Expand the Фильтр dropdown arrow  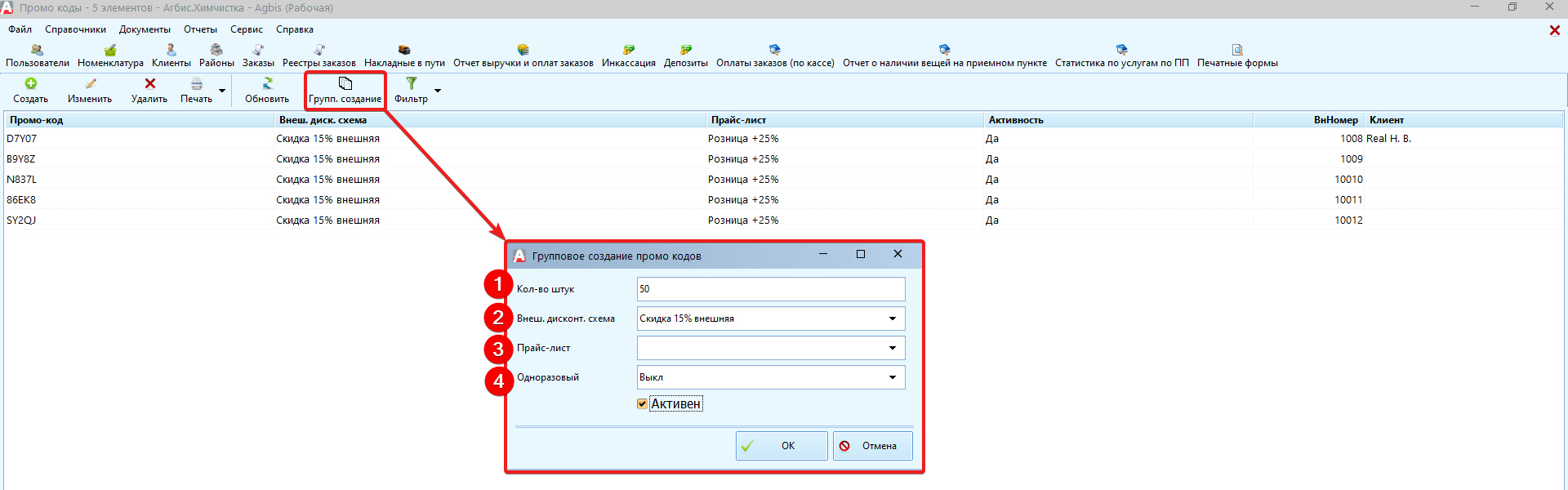click(x=438, y=91)
